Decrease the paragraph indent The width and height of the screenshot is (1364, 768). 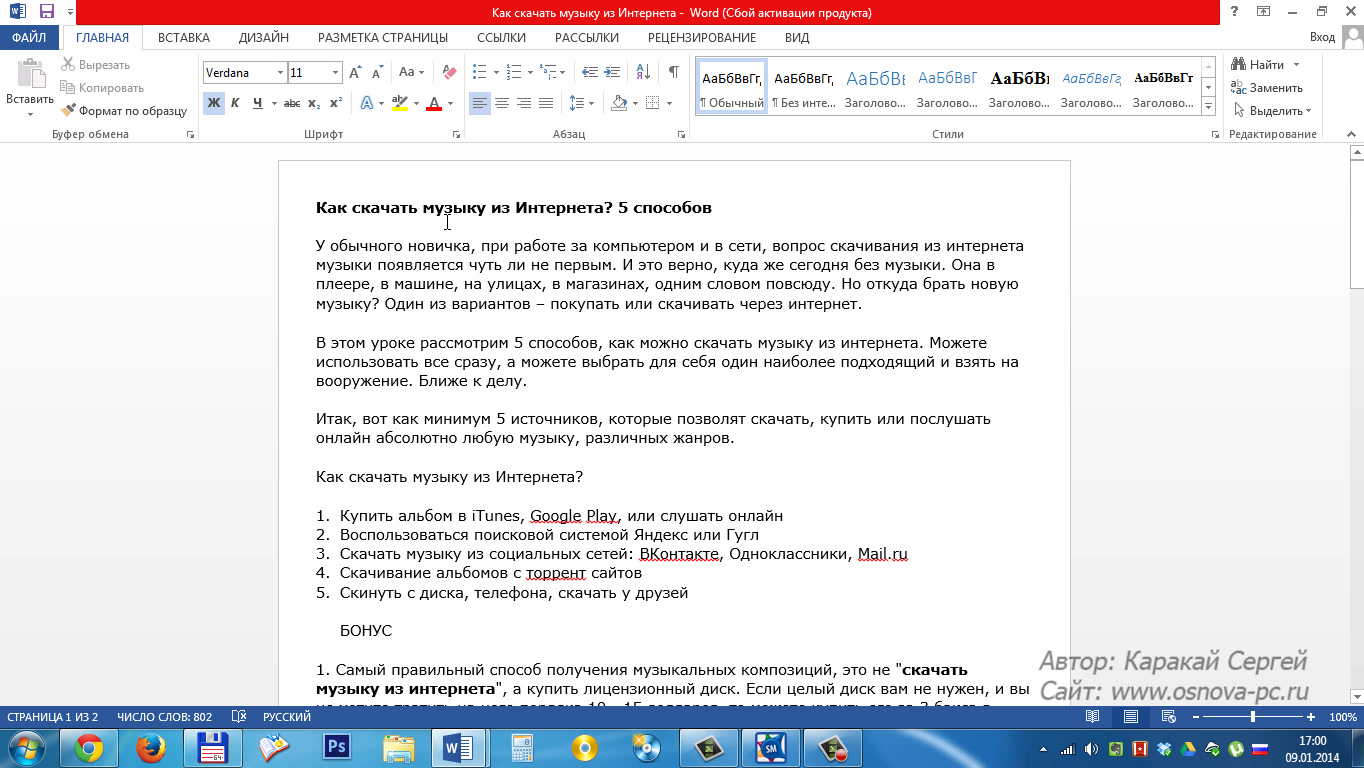pos(590,72)
